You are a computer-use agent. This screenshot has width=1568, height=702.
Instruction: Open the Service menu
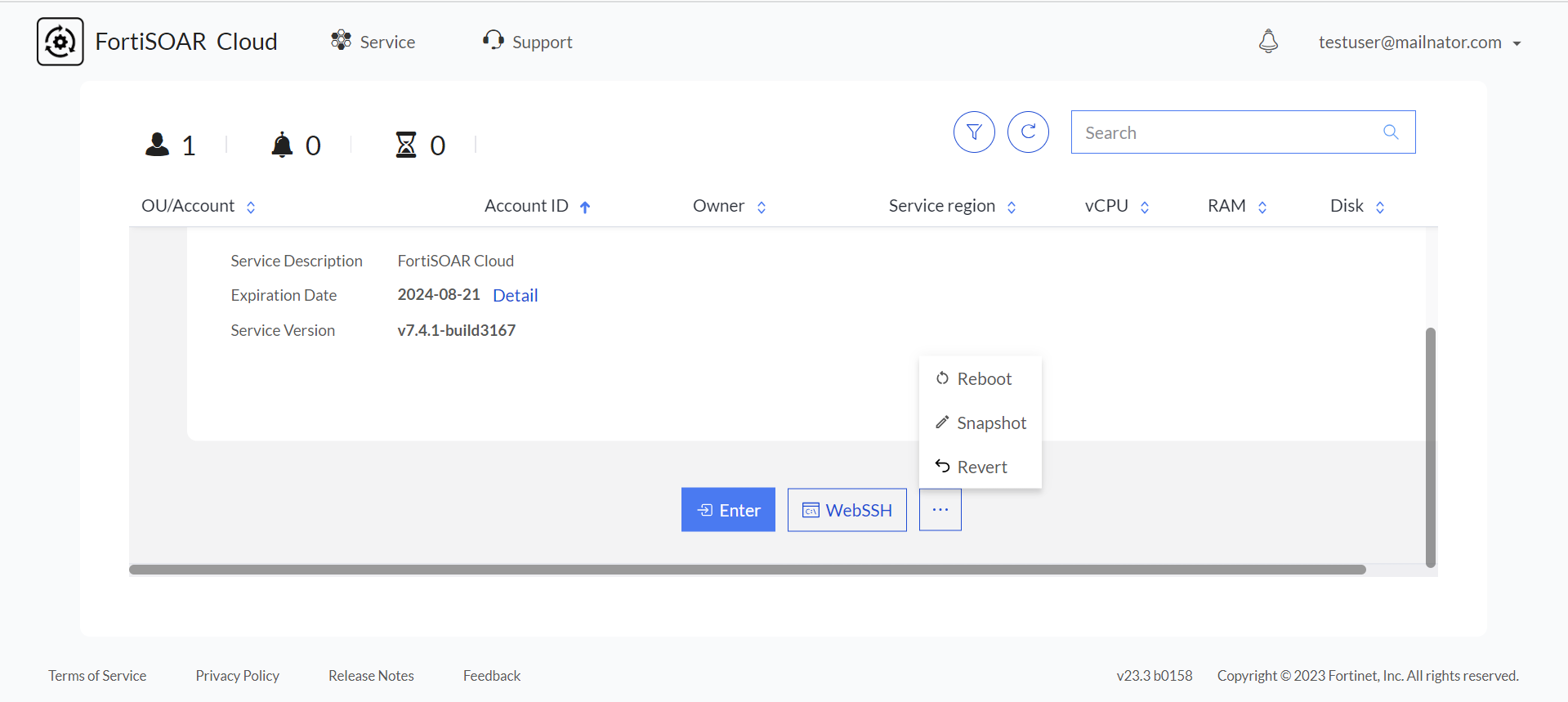tap(373, 42)
